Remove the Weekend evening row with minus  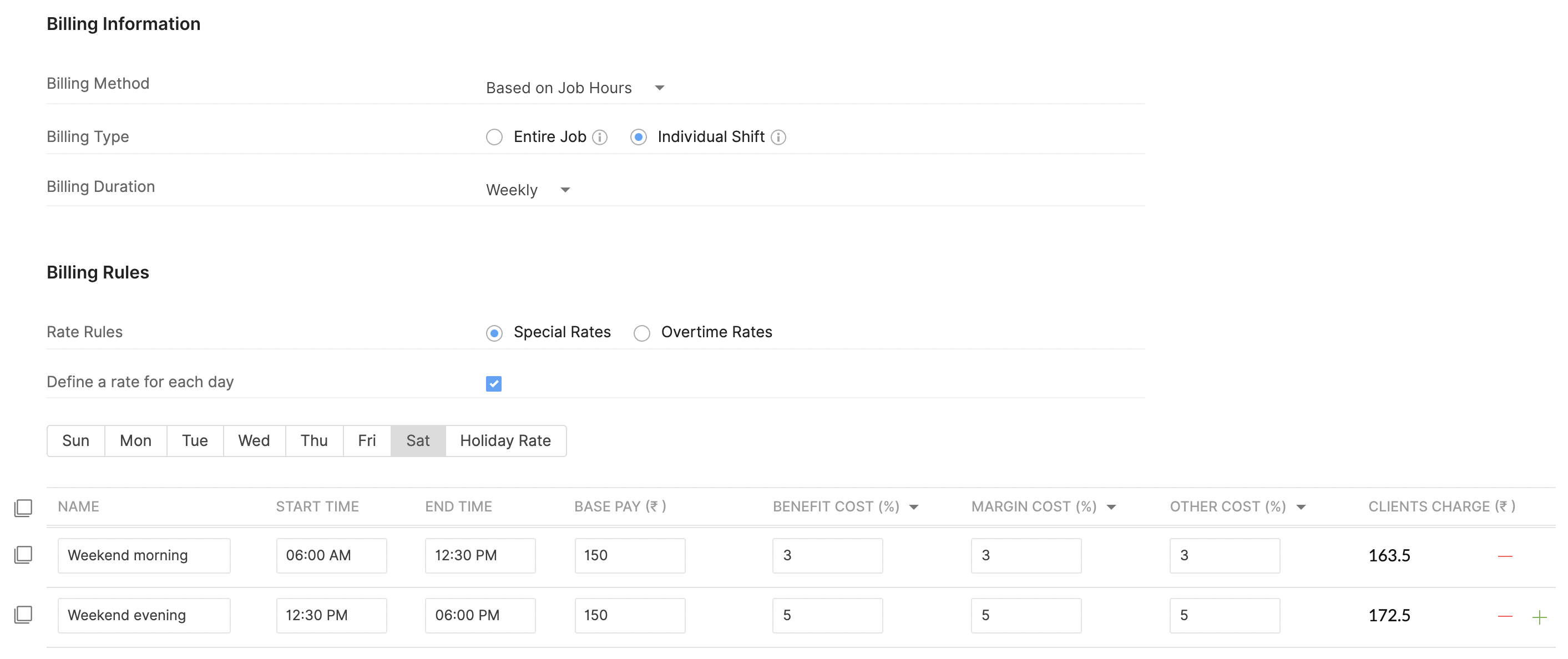click(1505, 616)
